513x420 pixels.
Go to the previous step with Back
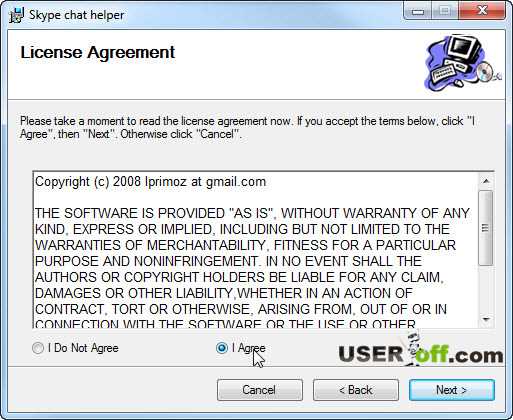tap(356, 390)
